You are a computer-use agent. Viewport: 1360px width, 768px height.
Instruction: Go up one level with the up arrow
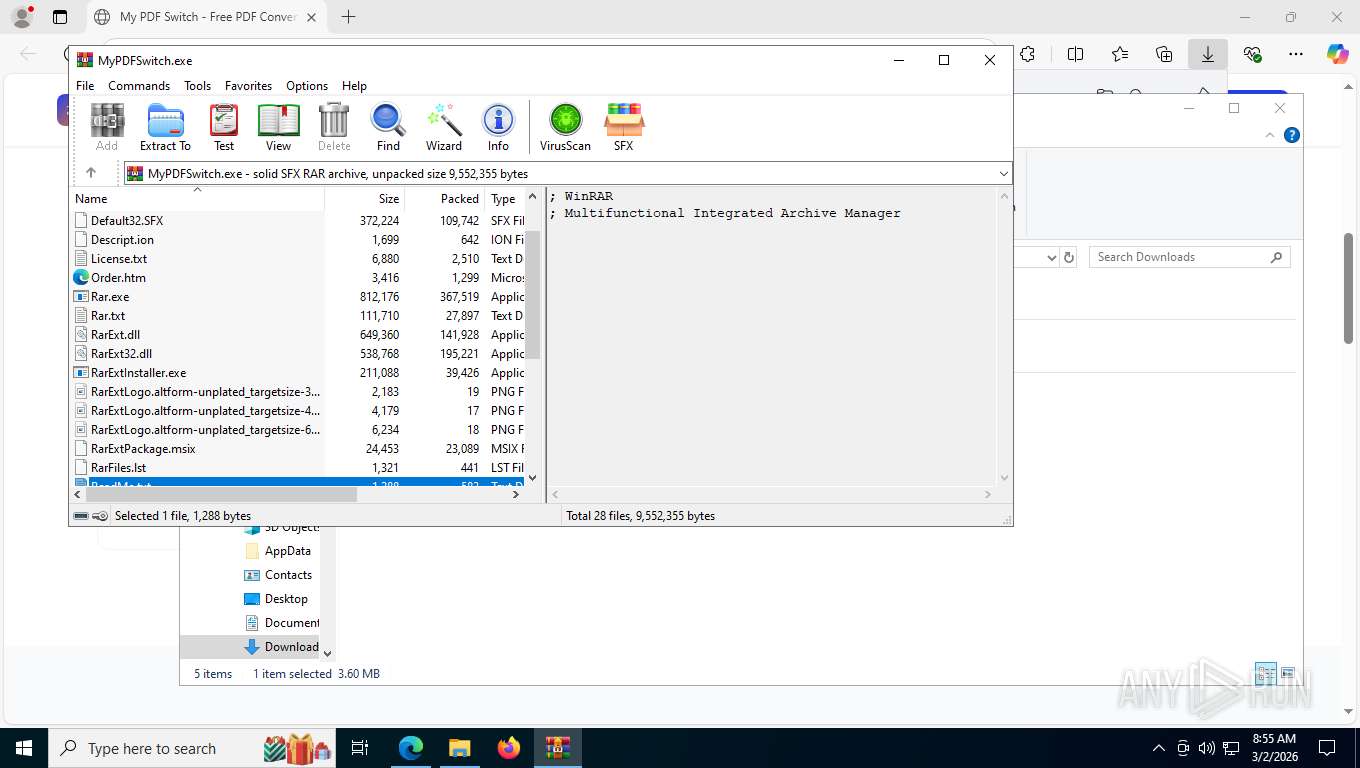click(90, 173)
